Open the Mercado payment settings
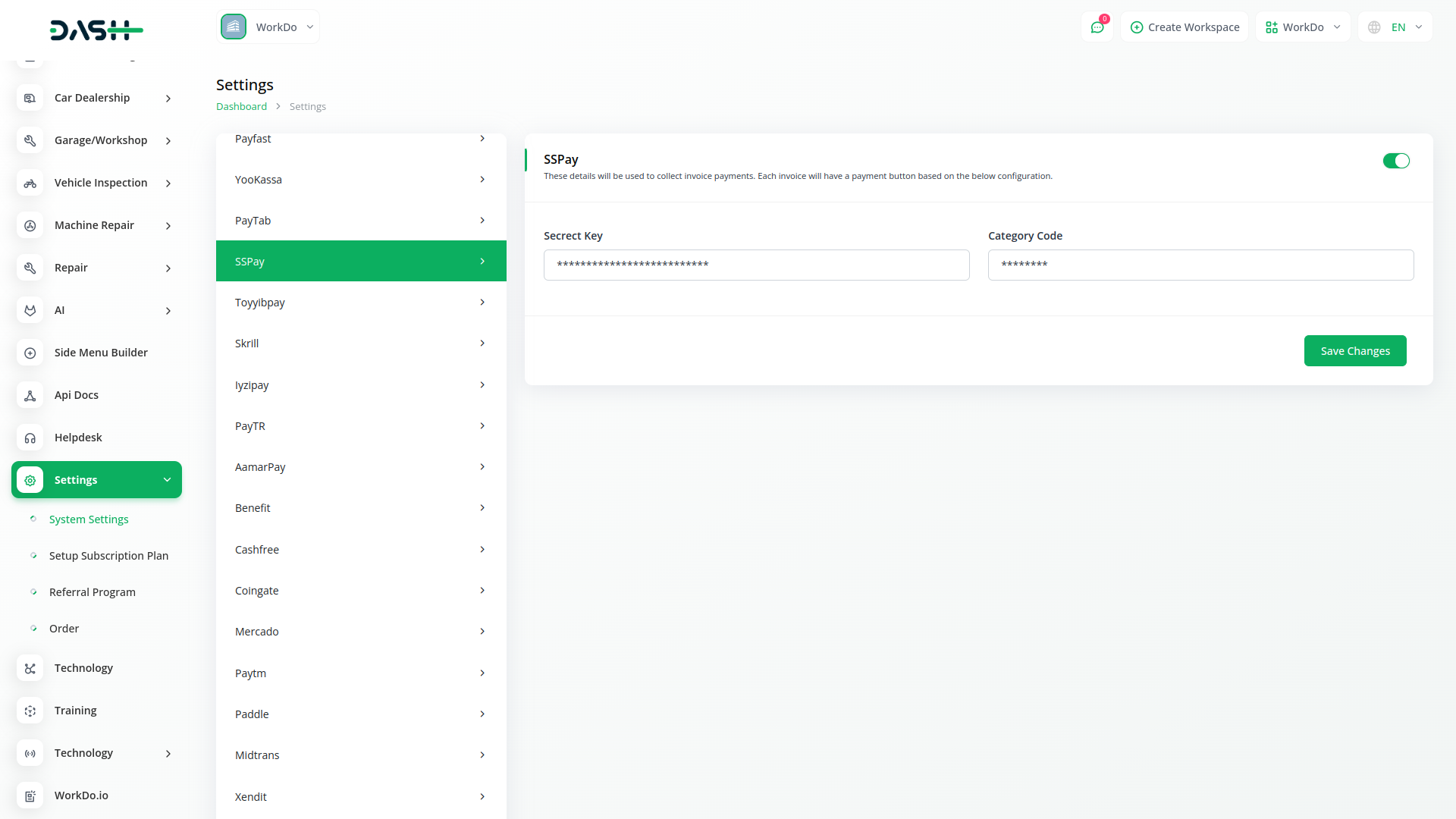Screen dimensions: 1456x819 (361, 632)
